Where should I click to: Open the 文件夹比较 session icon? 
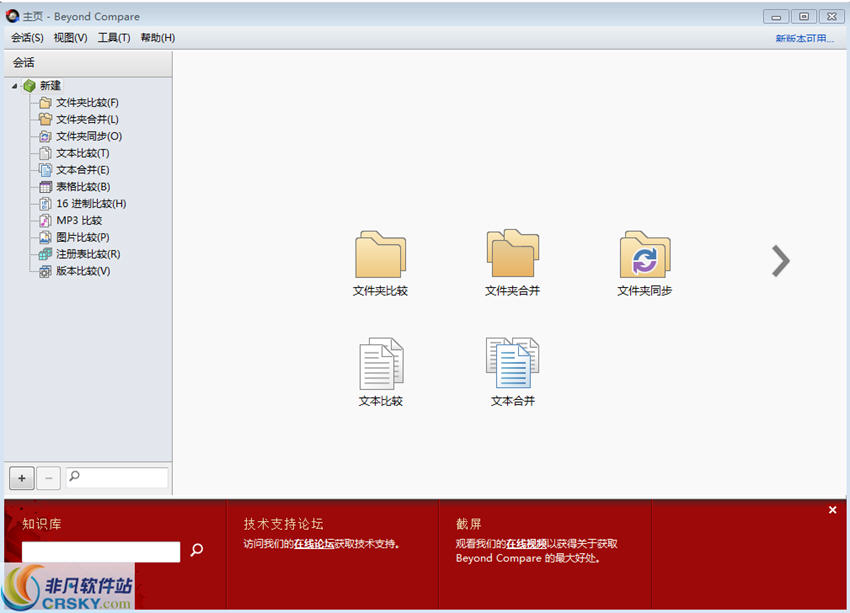(380, 258)
